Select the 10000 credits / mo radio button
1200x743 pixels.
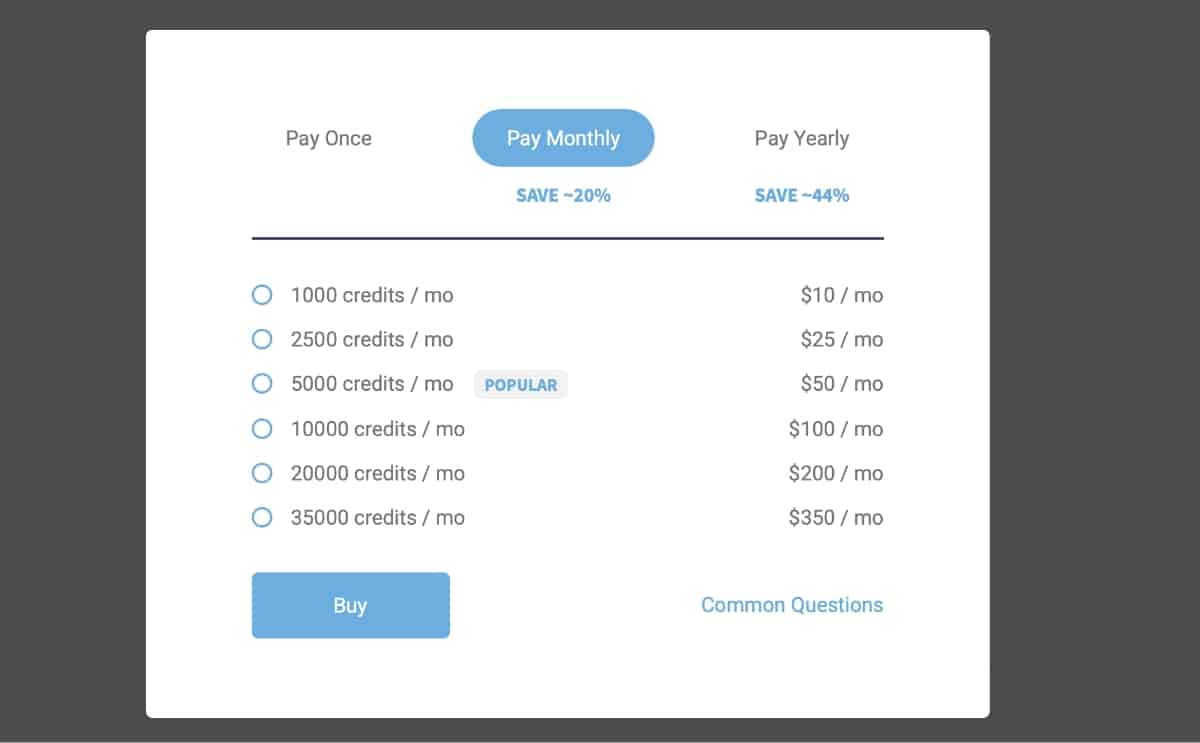(262, 428)
